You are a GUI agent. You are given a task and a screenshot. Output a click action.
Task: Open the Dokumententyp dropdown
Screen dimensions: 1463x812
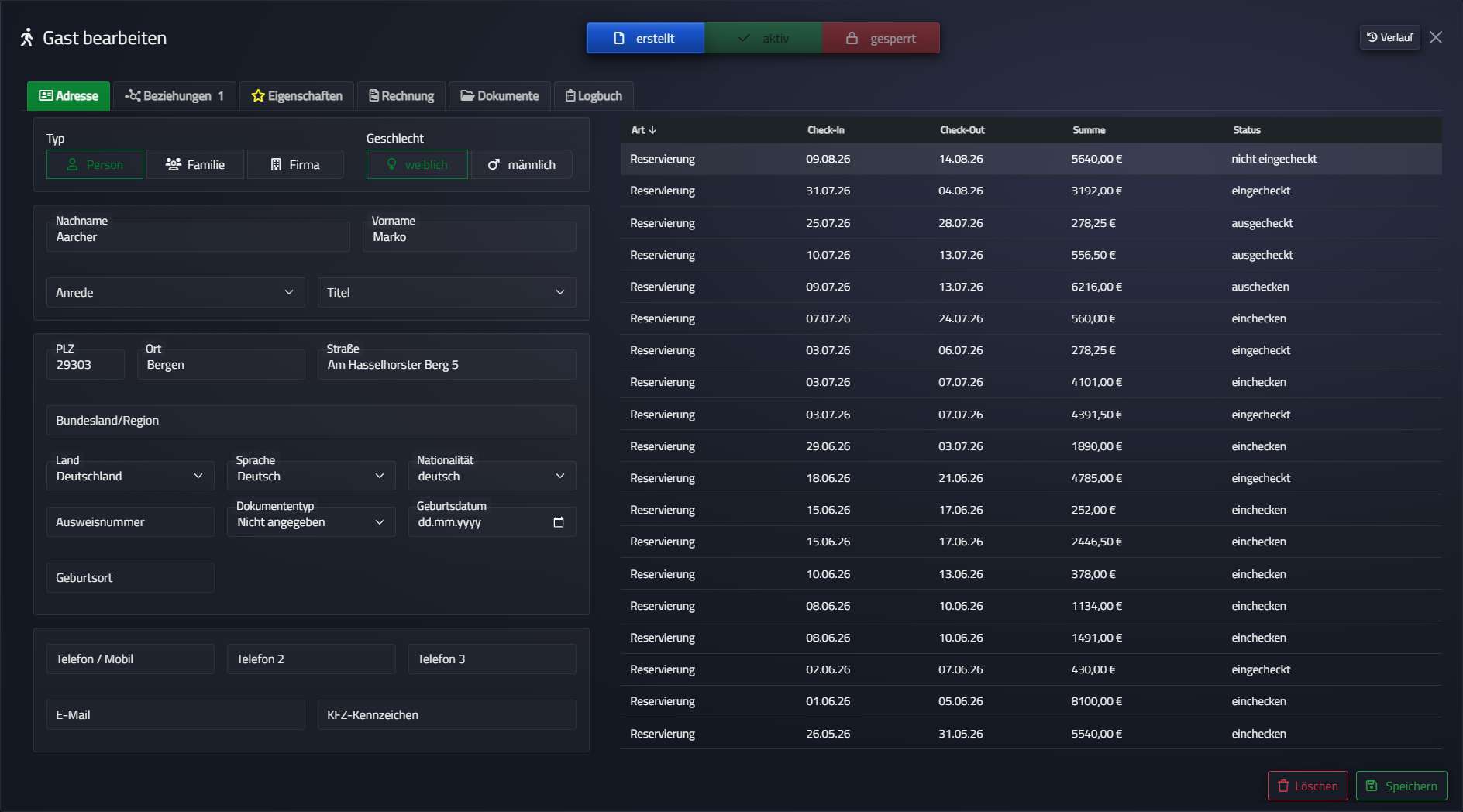312,521
